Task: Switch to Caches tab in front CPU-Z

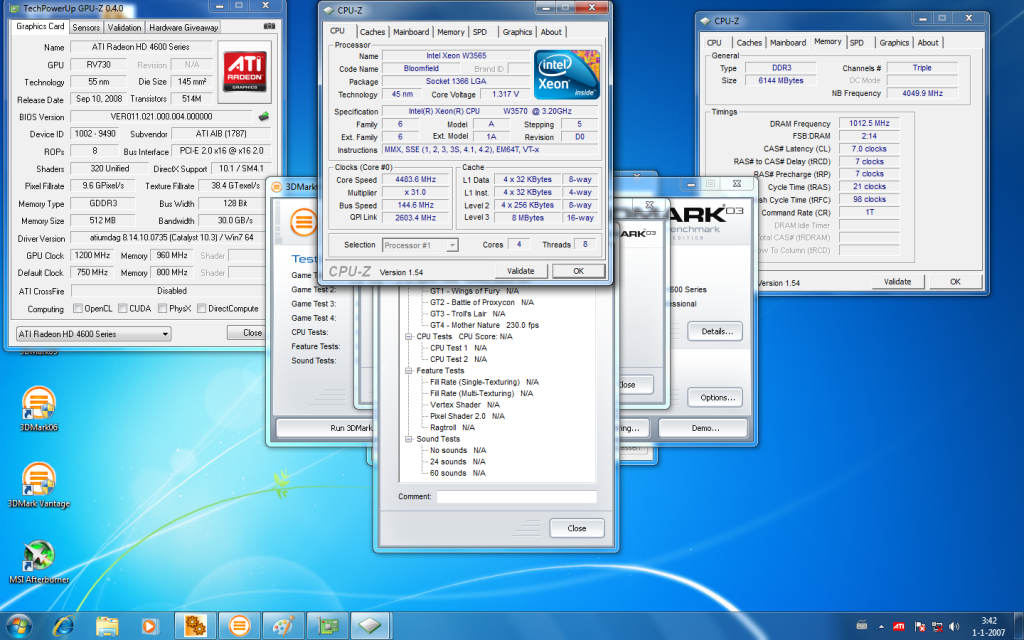Action: pyautogui.click(x=372, y=32)
